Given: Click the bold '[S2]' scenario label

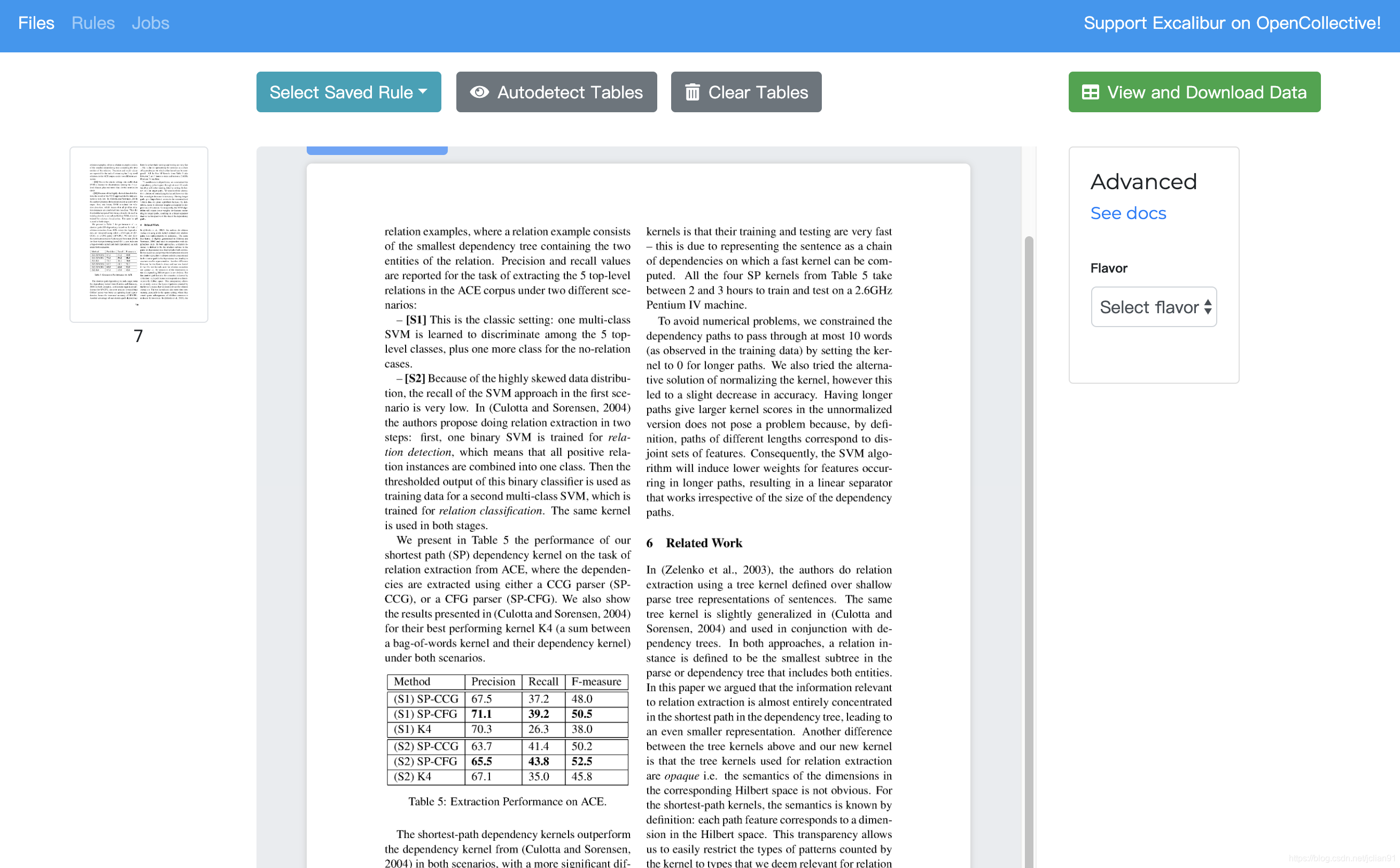Looking at the screenshot, I should [415, 378].
